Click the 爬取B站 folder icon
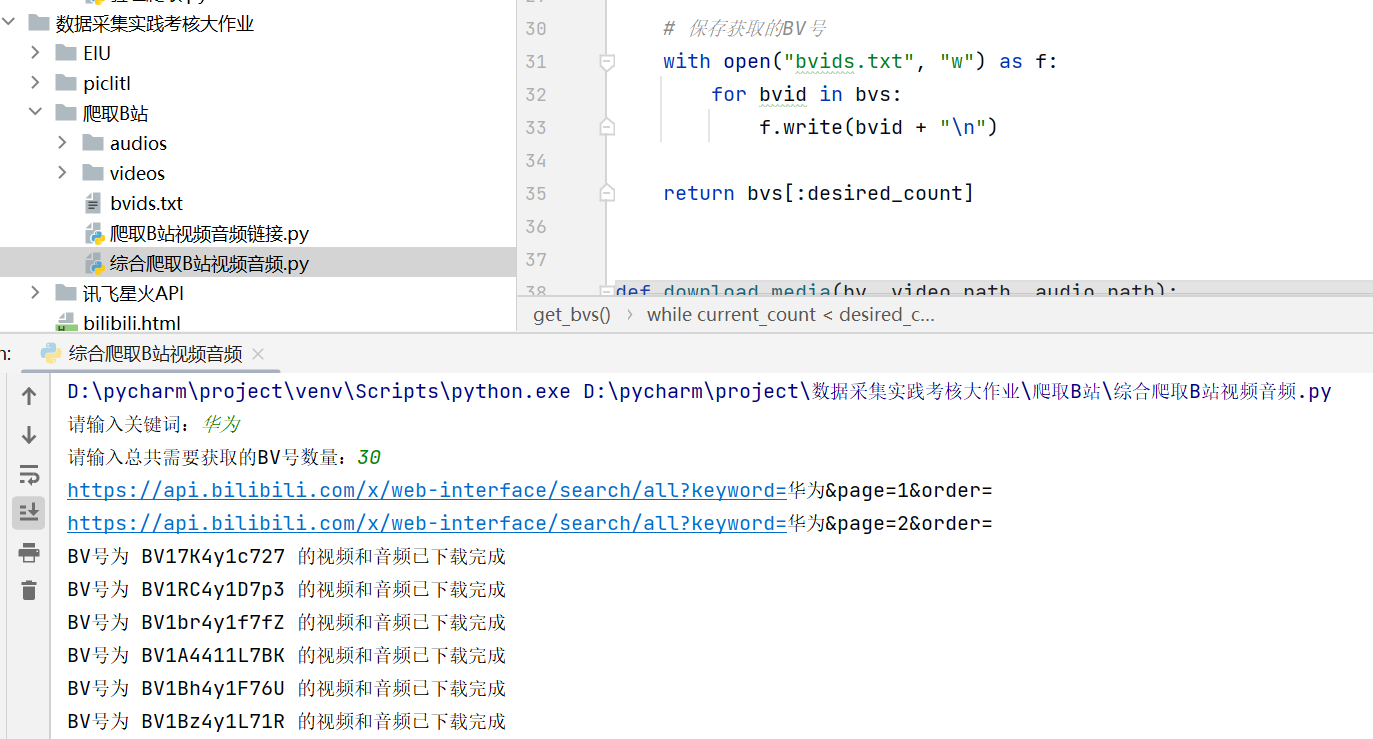This screenshot has height=739, width=1373. point(66,113)
